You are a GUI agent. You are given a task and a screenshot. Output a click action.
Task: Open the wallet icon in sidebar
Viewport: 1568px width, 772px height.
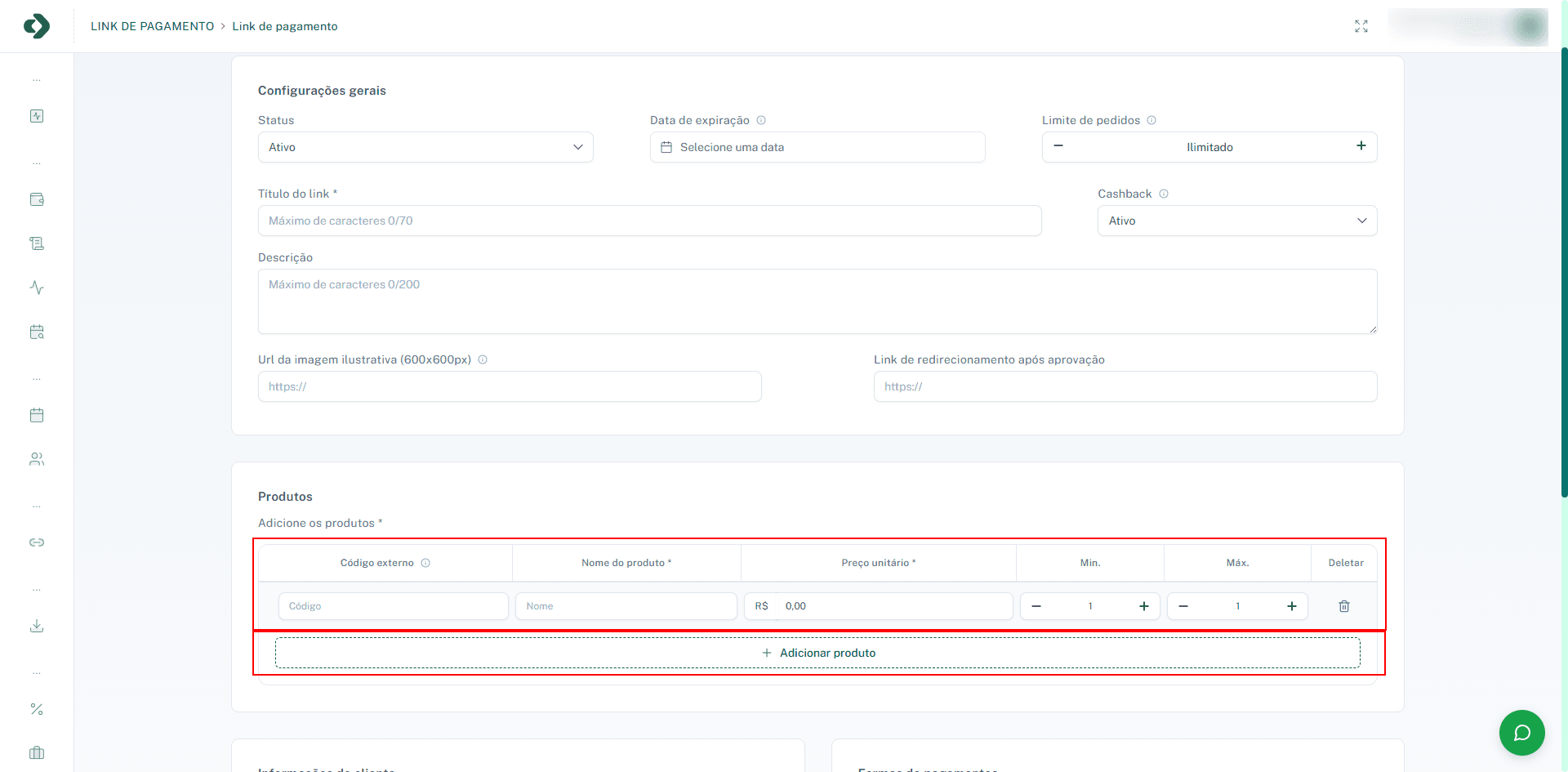pyautogui.click(x=37, y=199)
